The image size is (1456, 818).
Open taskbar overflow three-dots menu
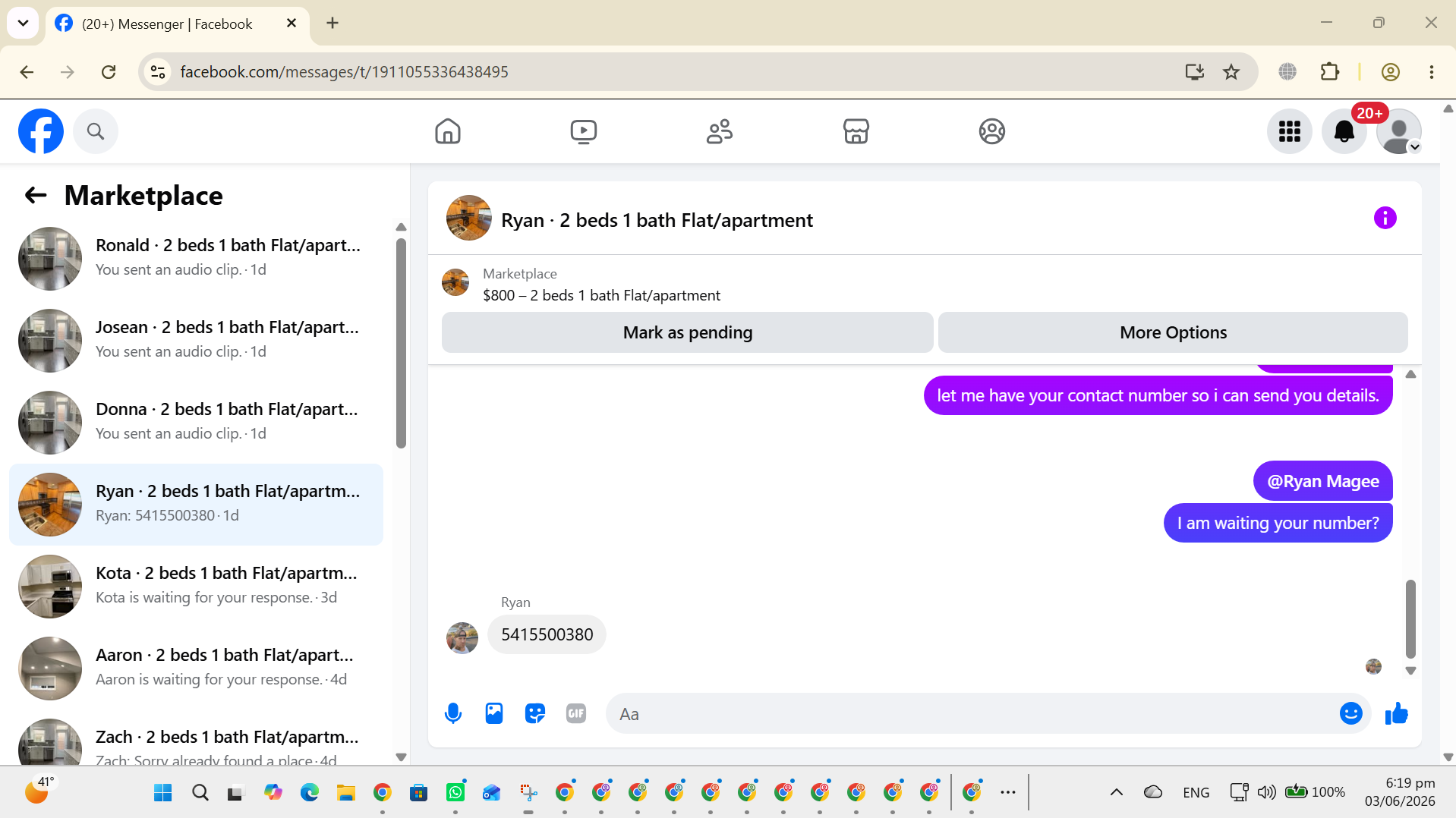coord(1008,792)
